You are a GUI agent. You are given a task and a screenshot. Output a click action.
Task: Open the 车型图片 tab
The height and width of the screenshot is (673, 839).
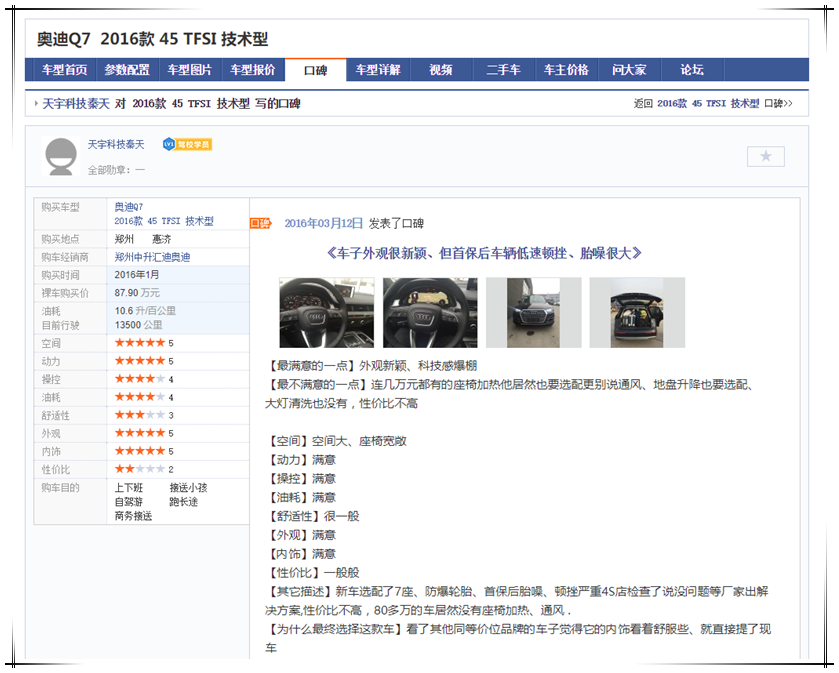click(x=189, y=70)
